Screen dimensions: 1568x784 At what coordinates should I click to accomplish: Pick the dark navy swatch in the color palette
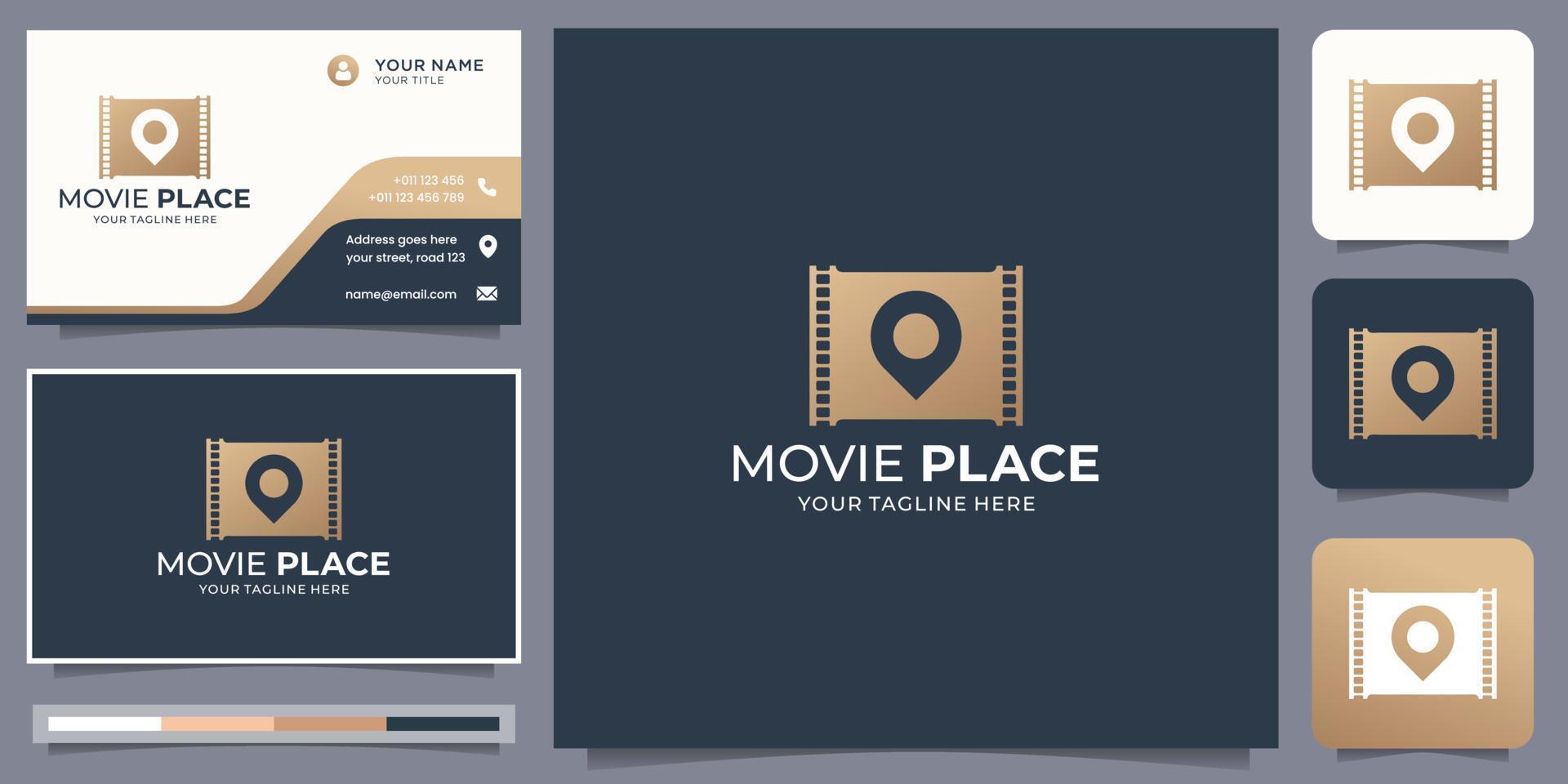(443, 724)
